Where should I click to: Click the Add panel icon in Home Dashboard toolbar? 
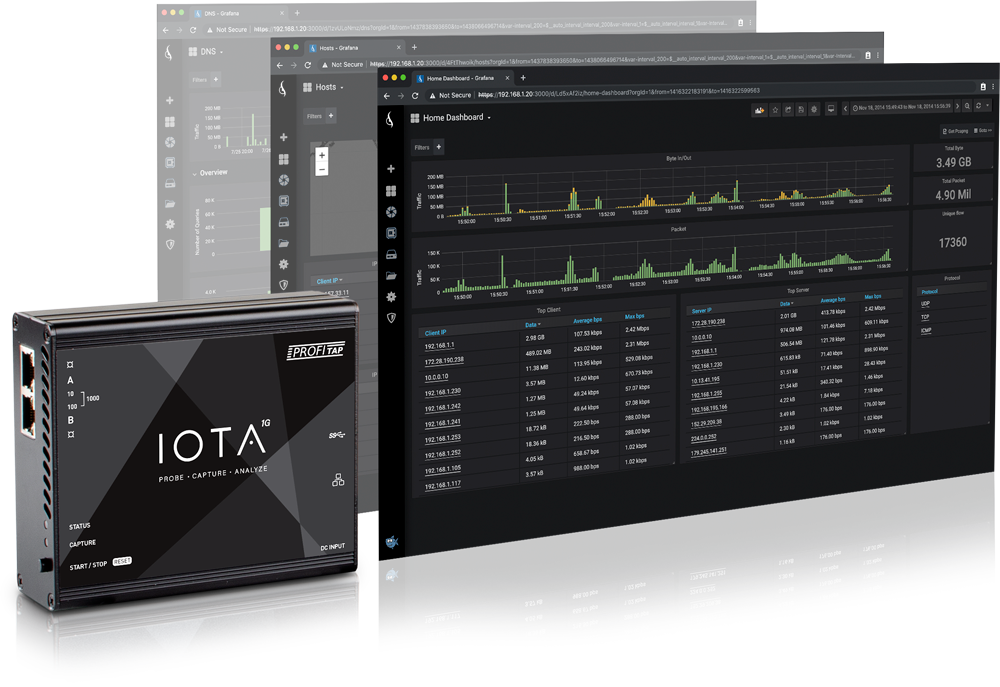point(759,110)
